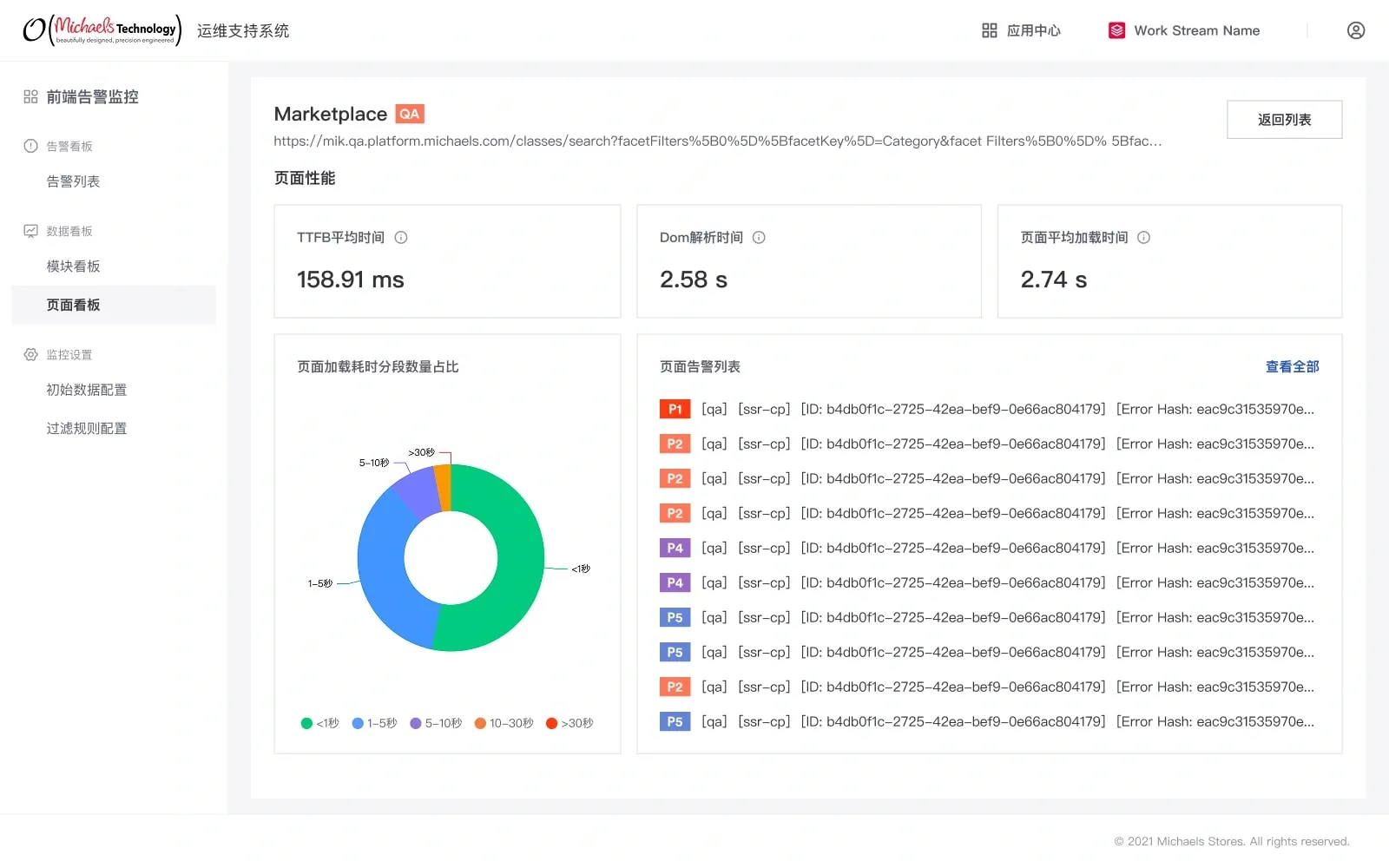Viewport: 1389px width, 868px height.
Task: Open the Work Stream Name selector
Action: click(1184, 30)
